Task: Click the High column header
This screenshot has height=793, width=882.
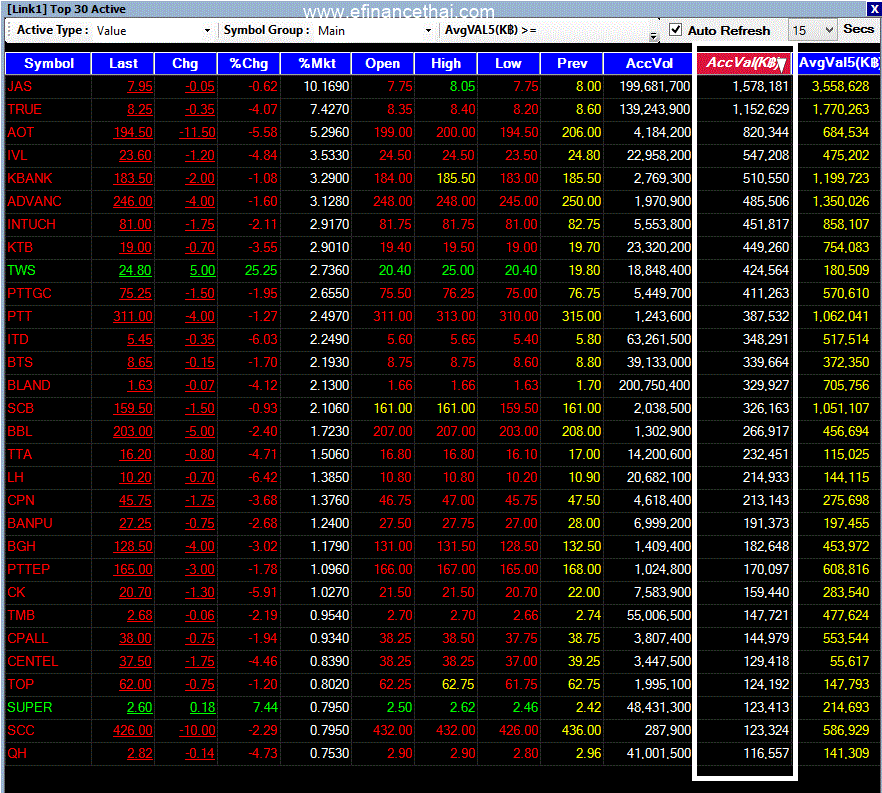Action: [x=446, y=64]
